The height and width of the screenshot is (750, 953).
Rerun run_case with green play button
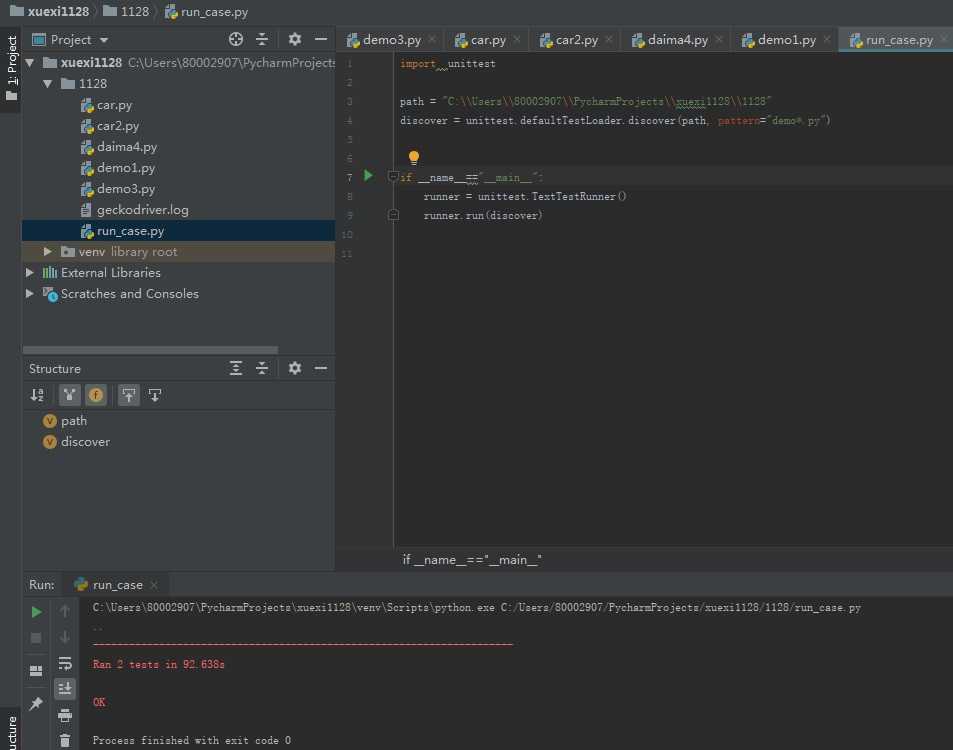click(x=36, y=612)
